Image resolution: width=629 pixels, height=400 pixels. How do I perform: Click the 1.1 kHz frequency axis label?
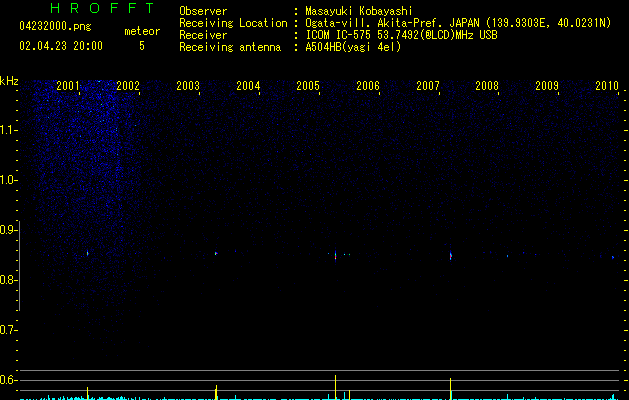pos(8,130)
